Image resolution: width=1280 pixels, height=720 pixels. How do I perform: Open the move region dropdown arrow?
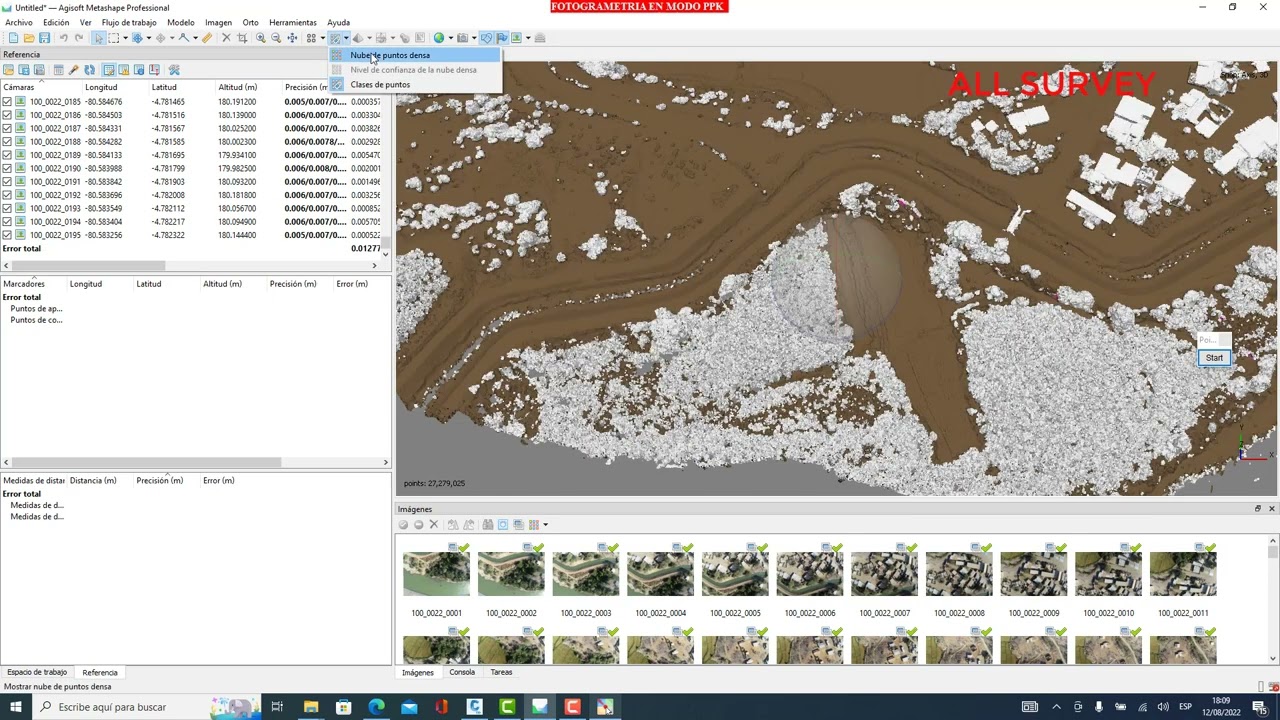click(x=149, y=38)
